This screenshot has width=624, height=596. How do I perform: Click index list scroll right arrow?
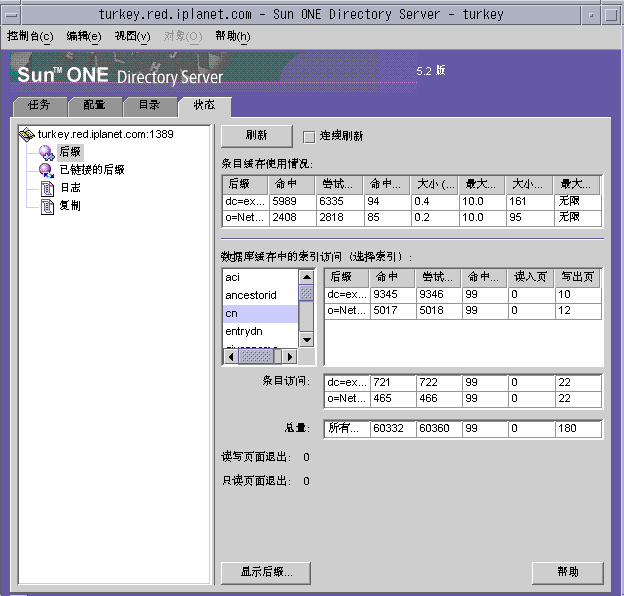(290, 357)
